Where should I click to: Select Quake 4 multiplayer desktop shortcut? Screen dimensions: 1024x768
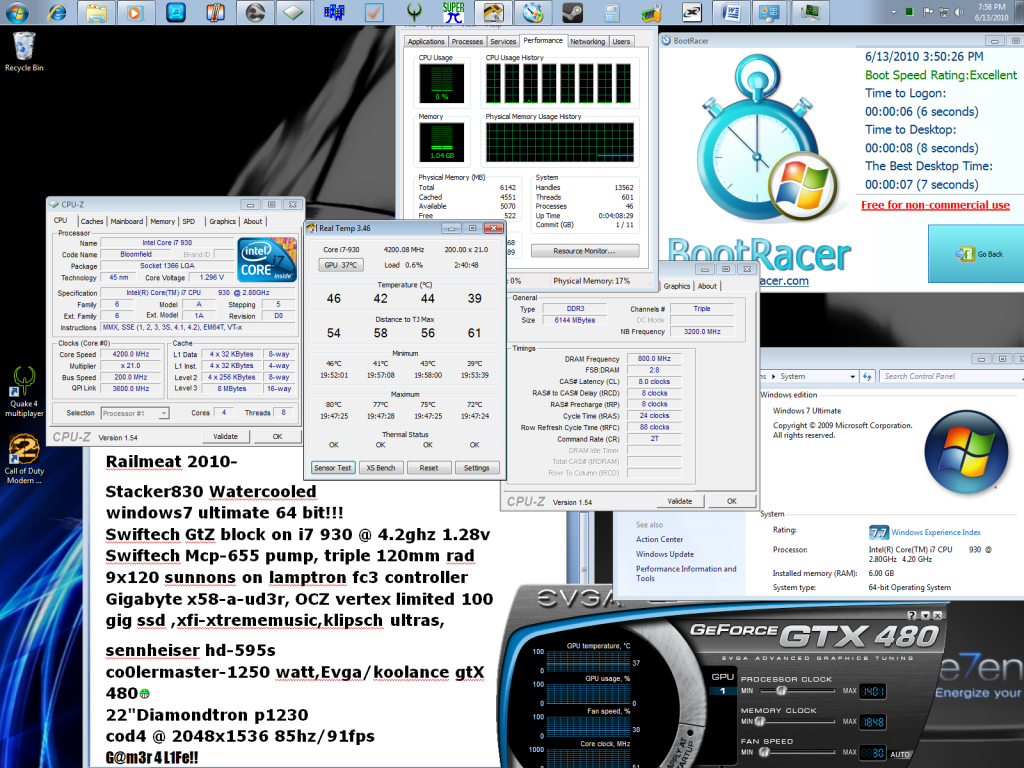24,392
